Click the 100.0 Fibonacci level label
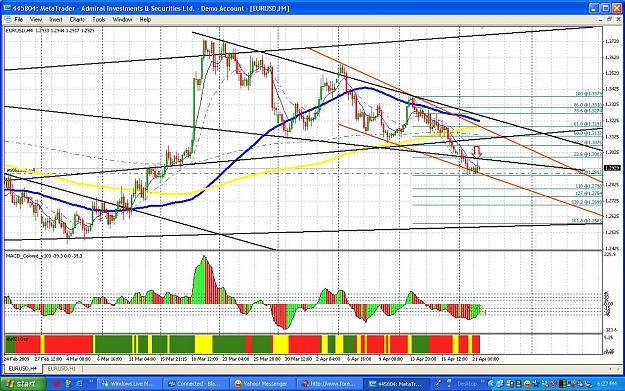The height and width of the screenshot is (391, 625). (x=589, y=94)
